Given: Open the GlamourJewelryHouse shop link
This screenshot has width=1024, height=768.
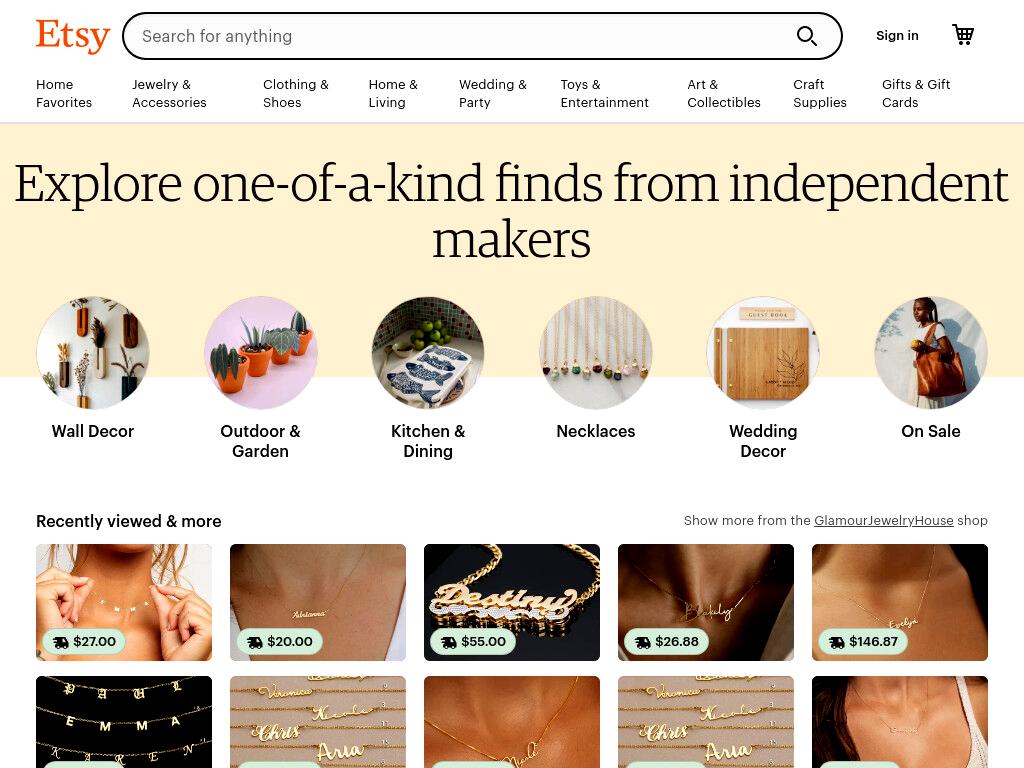Looking at the screenshot, I should point(884,520).
